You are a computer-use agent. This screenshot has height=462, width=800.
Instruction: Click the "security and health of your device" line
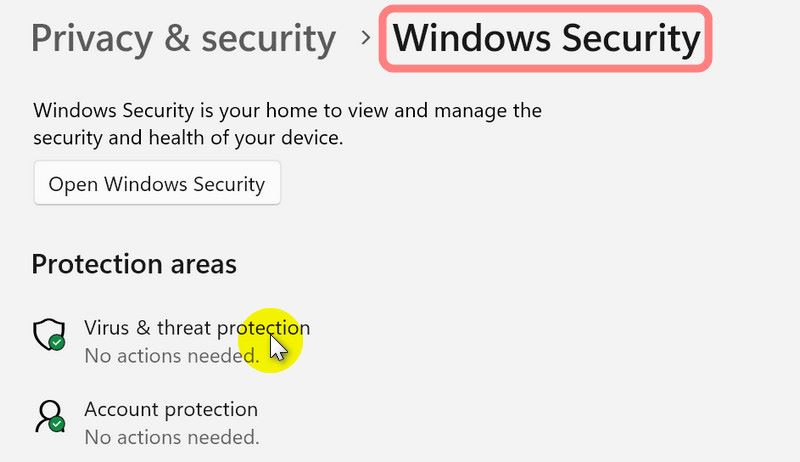[x=188, y=138]
